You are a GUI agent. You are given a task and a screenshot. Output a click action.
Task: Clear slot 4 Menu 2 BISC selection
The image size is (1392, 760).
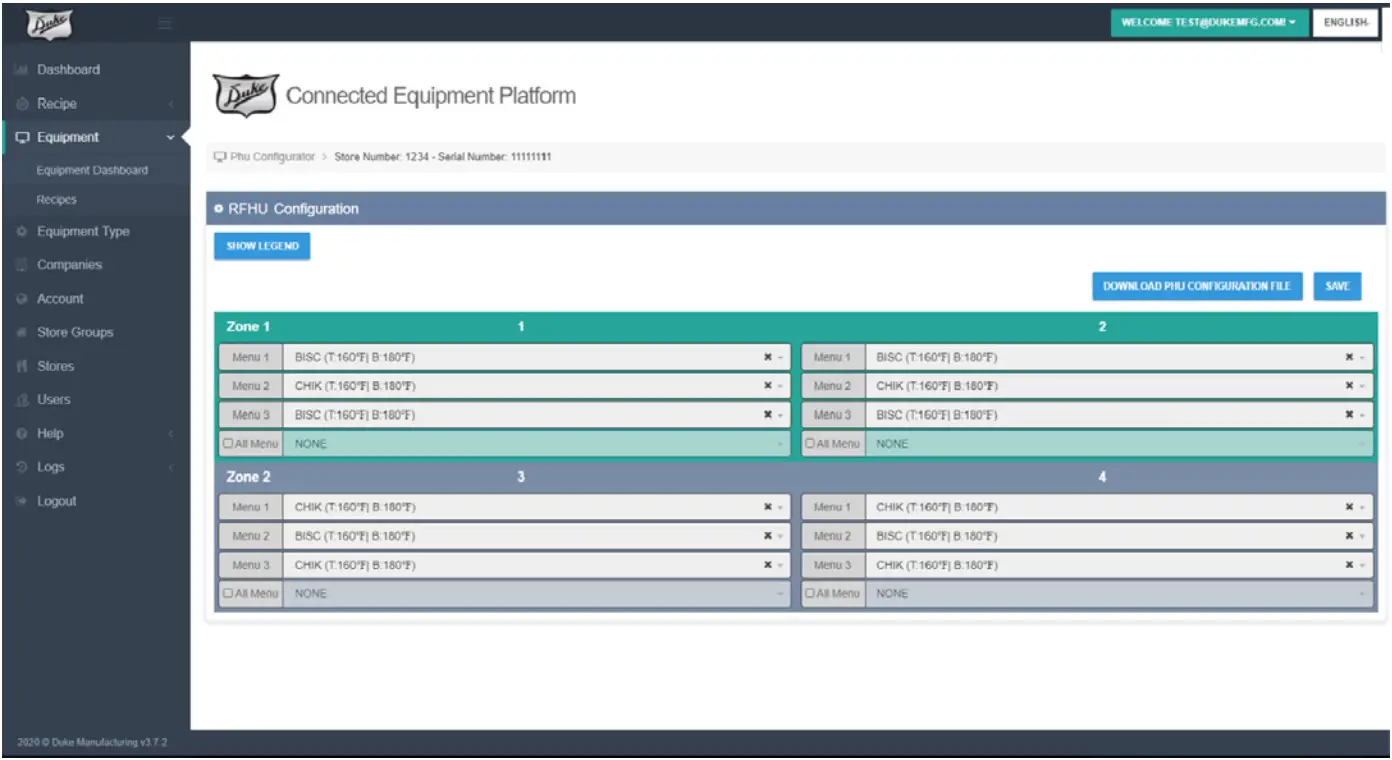click(1349, 536)
